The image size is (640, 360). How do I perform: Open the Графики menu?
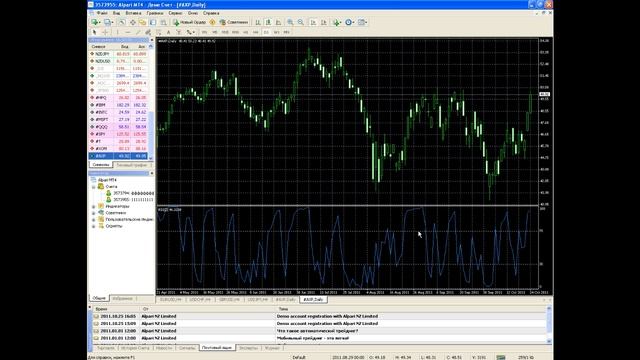click(155, 13)
